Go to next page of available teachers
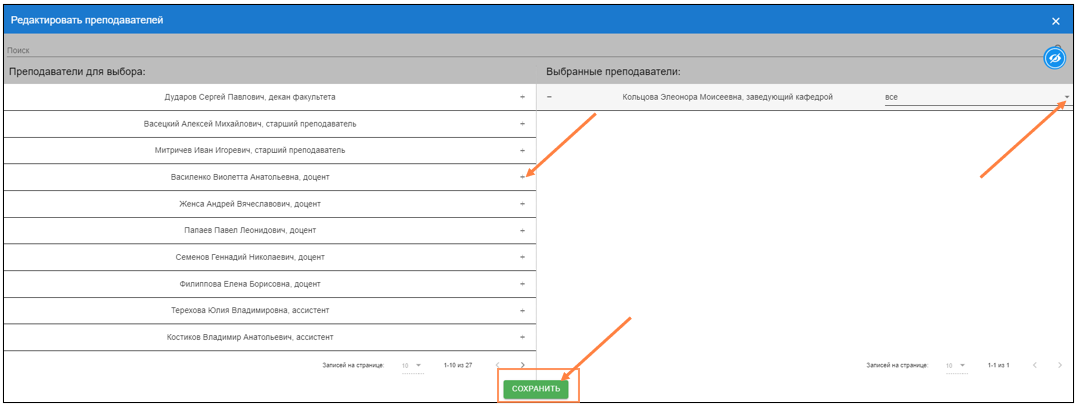Image resolution: width=1076 pixels, height=405 pixels. click(522, 366)
